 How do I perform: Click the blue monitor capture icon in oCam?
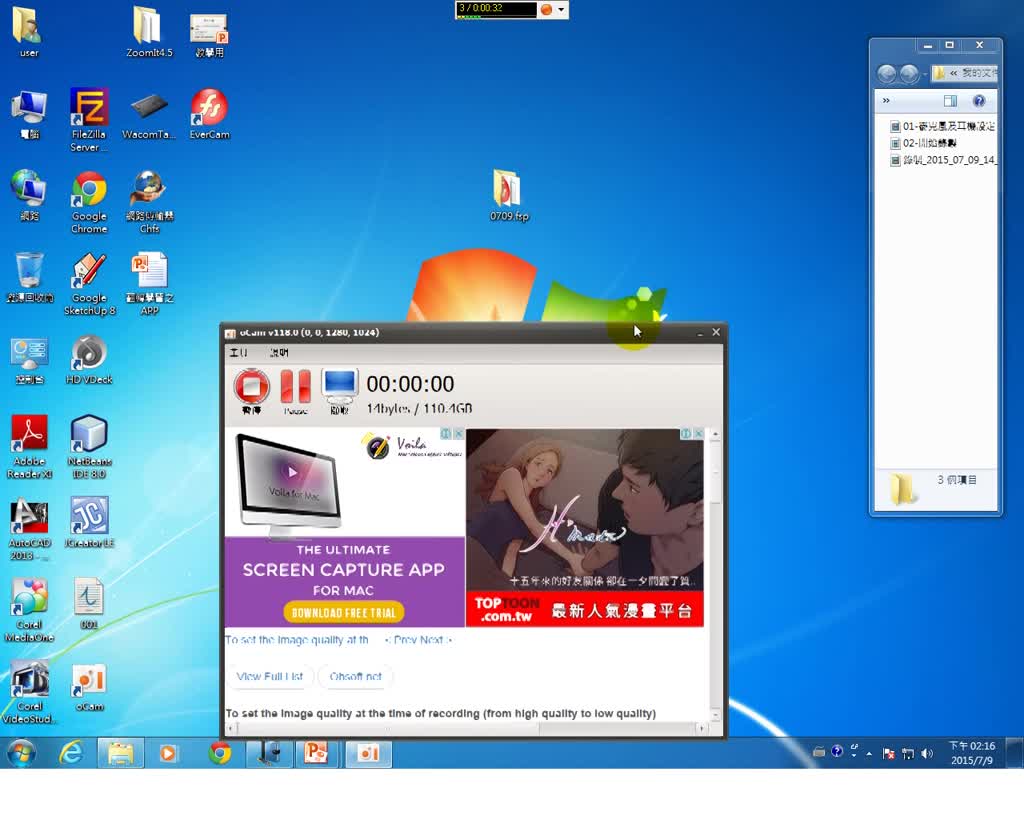point(340,386)
